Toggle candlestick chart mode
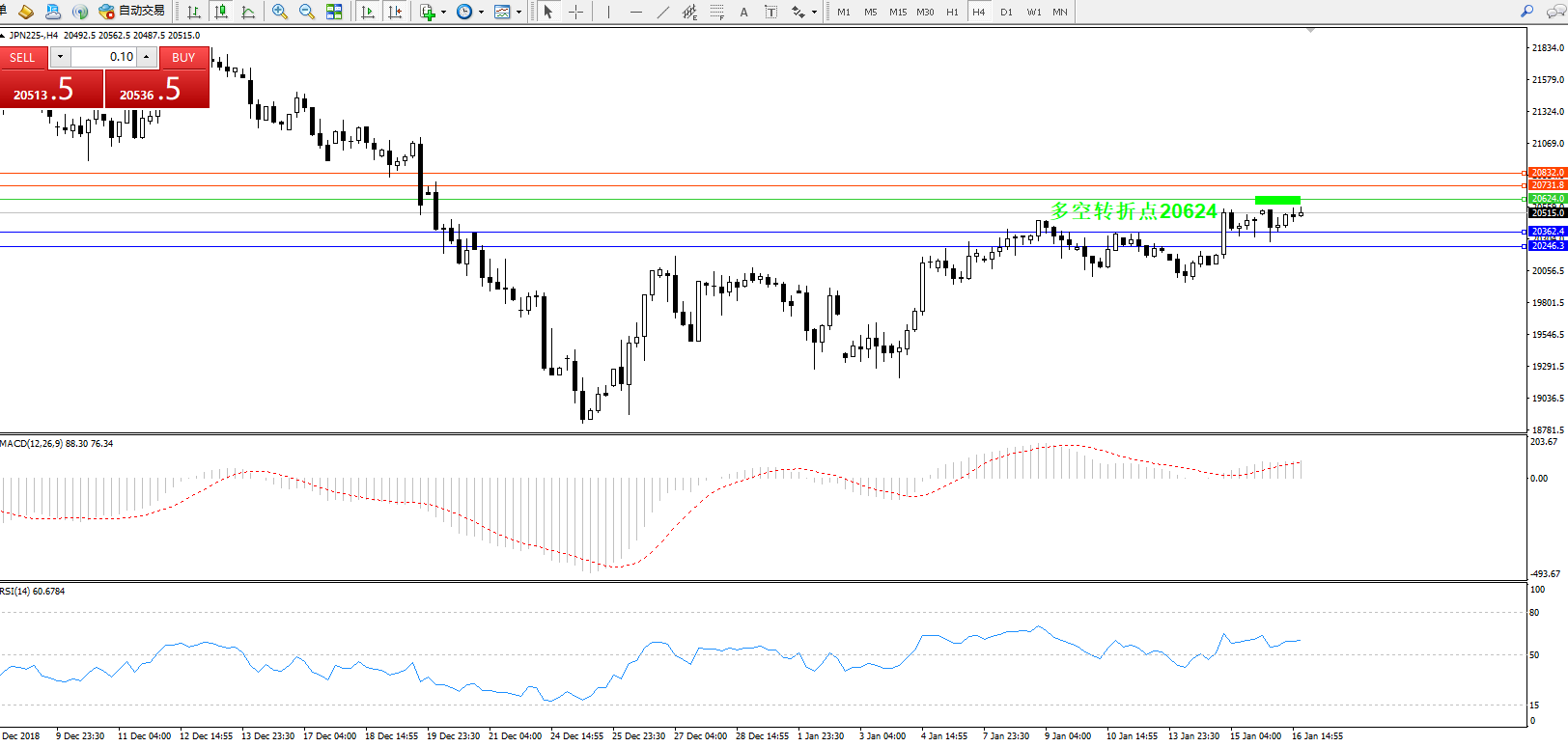This screenshot has height=747, width=1568. tap(221, 12)
